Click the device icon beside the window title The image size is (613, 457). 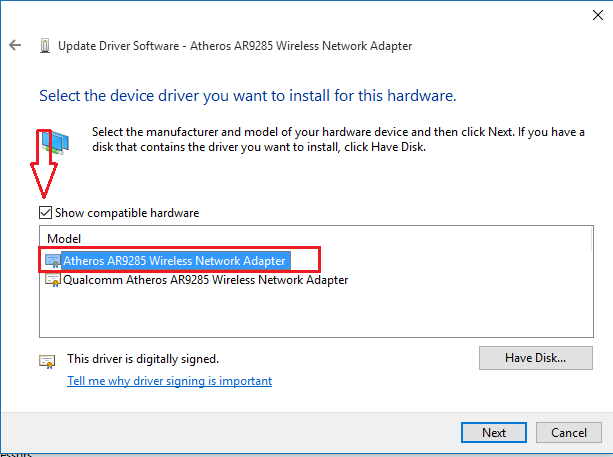click(x=45, y=45)
